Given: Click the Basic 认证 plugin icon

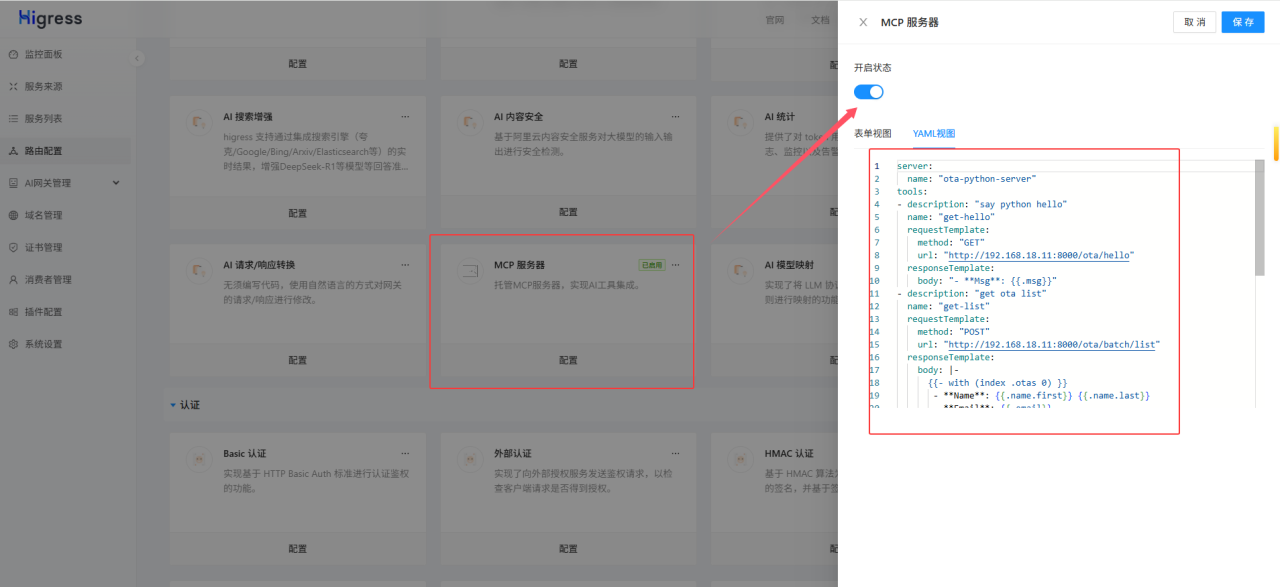Looking at the screenshot, I should point(198,459).
